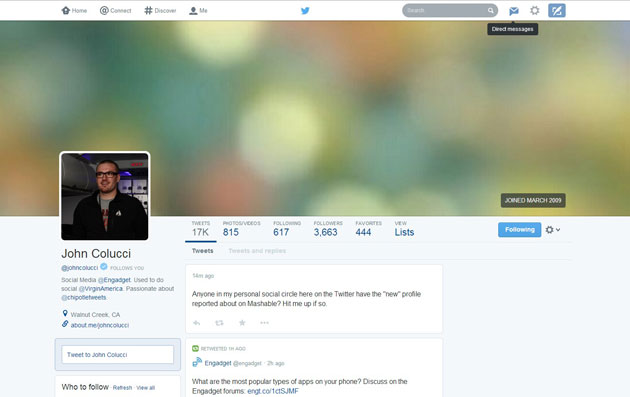Viewport: 630px width, 397px height.
Task: Open about.me/johncolucci link
Action: coord(100,325)
